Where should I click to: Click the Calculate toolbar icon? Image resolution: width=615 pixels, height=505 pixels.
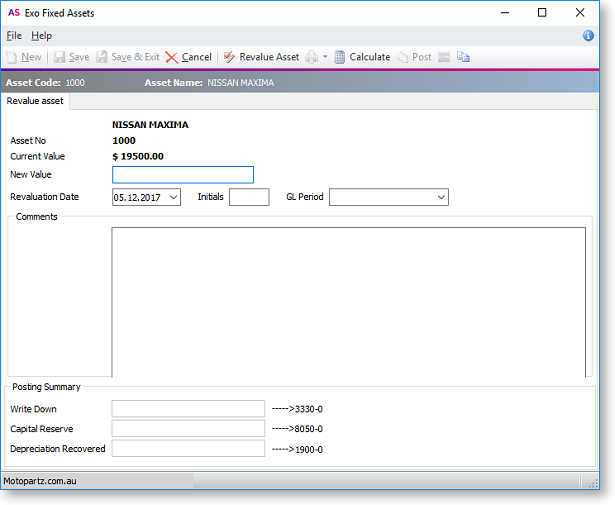340,57
